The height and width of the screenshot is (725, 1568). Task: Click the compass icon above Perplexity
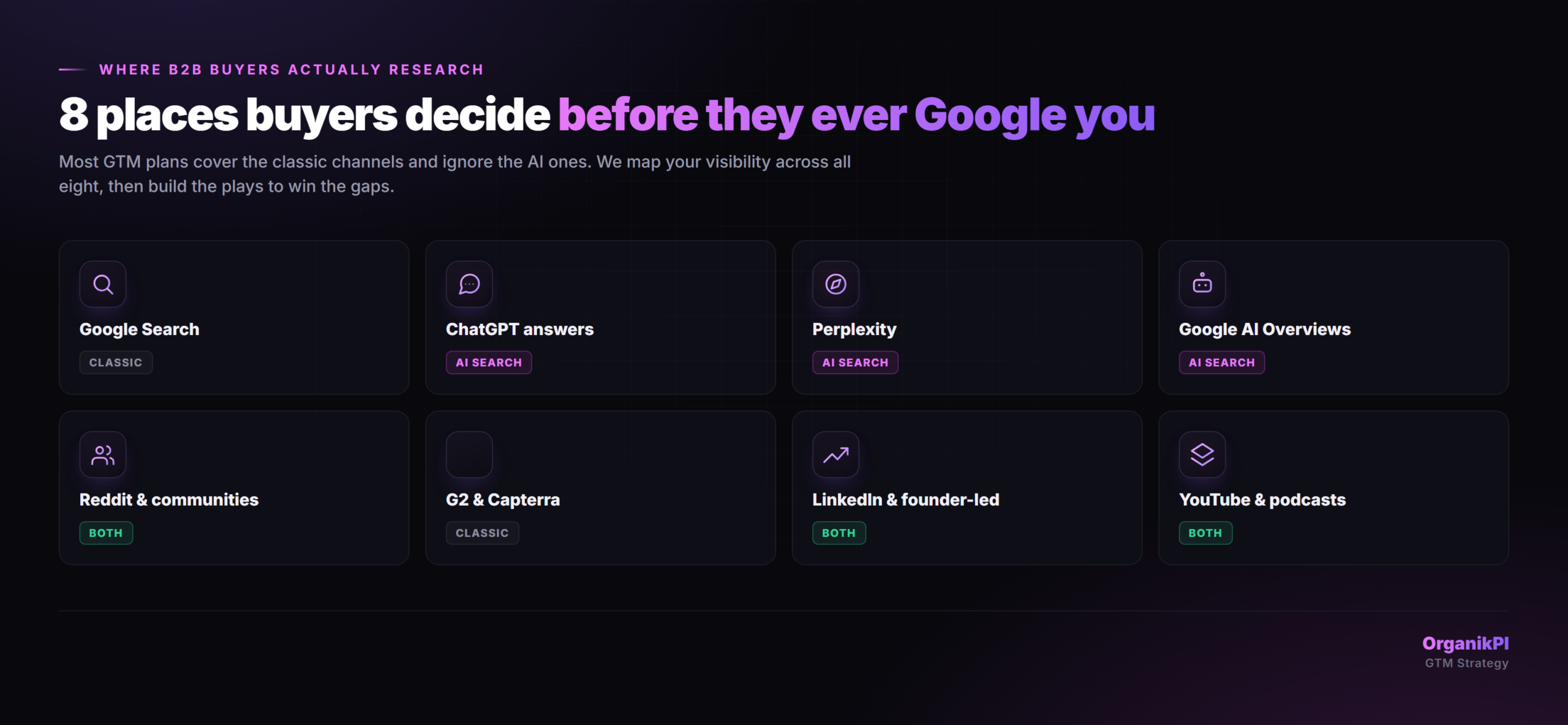coord(835,284)
